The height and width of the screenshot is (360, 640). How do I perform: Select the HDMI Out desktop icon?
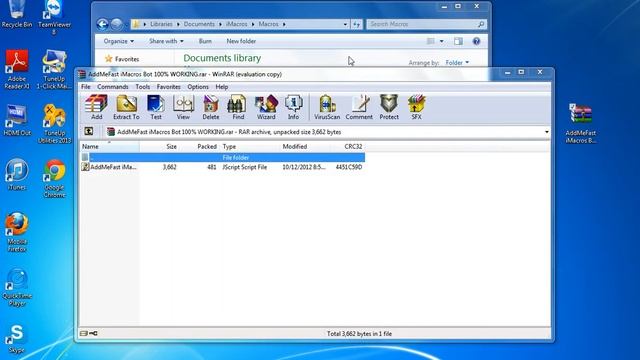coord(17,120)
